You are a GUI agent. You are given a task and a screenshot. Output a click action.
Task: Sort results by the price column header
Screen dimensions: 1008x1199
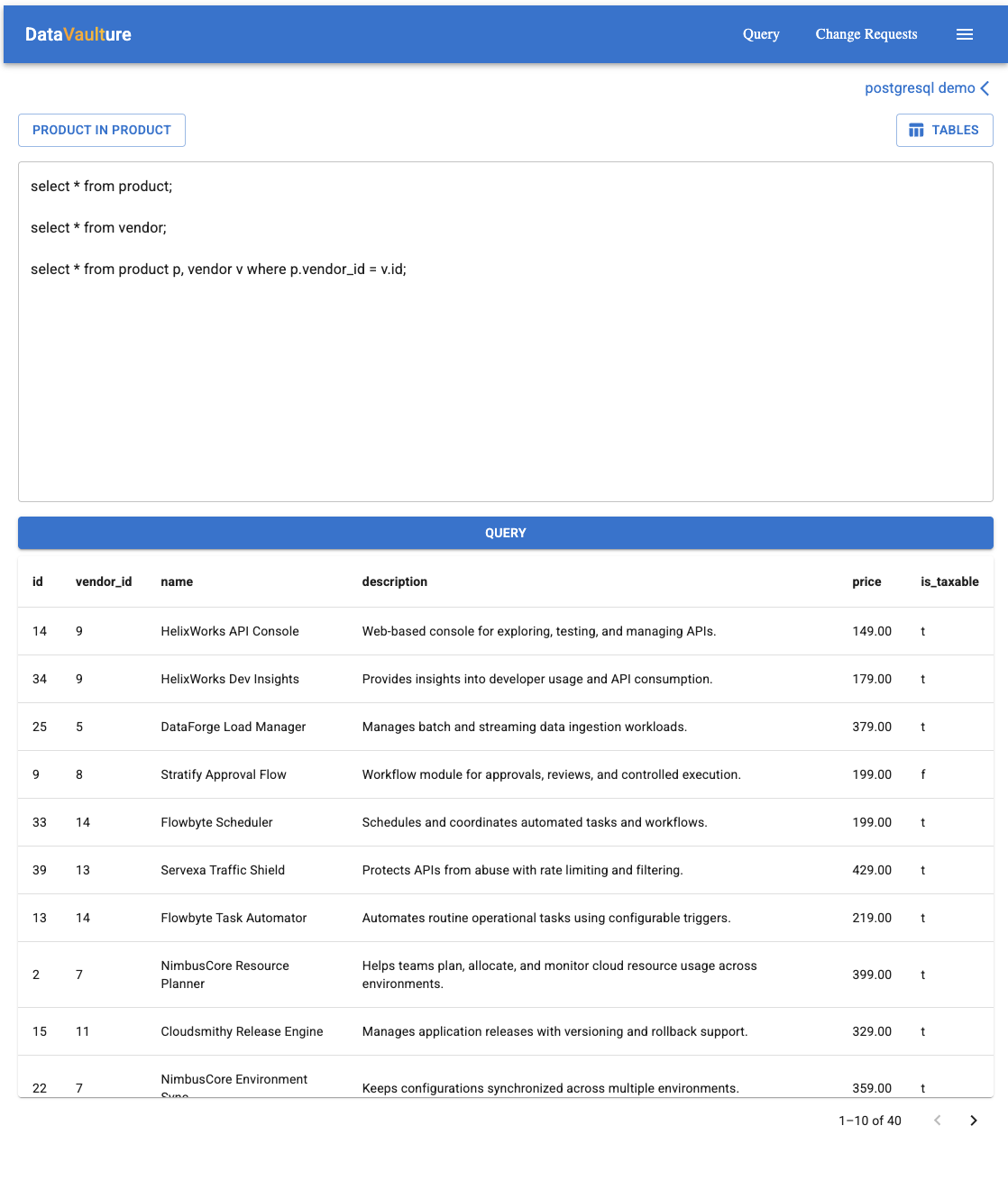point(866,581)
